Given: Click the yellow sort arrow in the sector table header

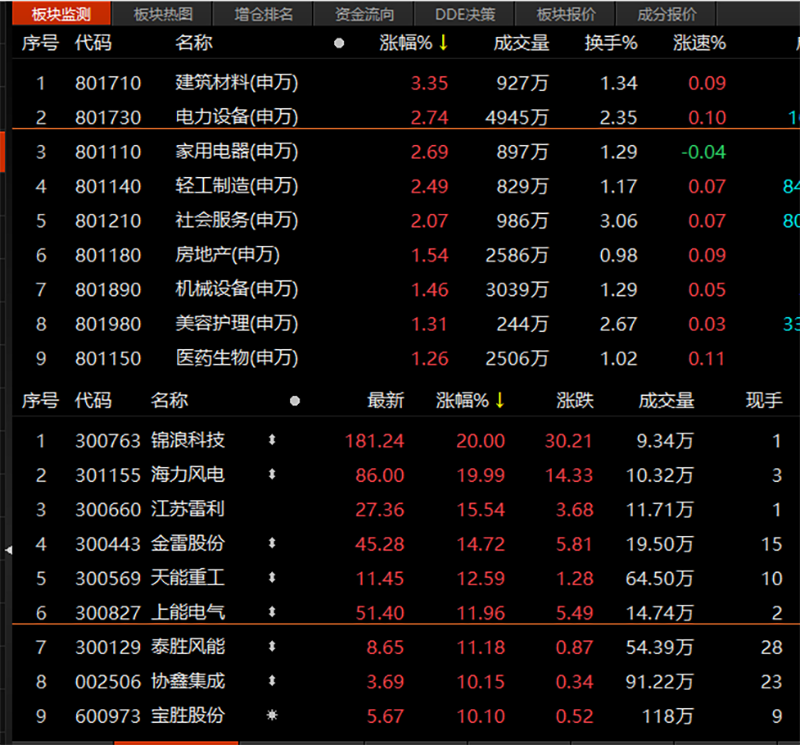Looking at the screenshot, I should click(443, 43).
